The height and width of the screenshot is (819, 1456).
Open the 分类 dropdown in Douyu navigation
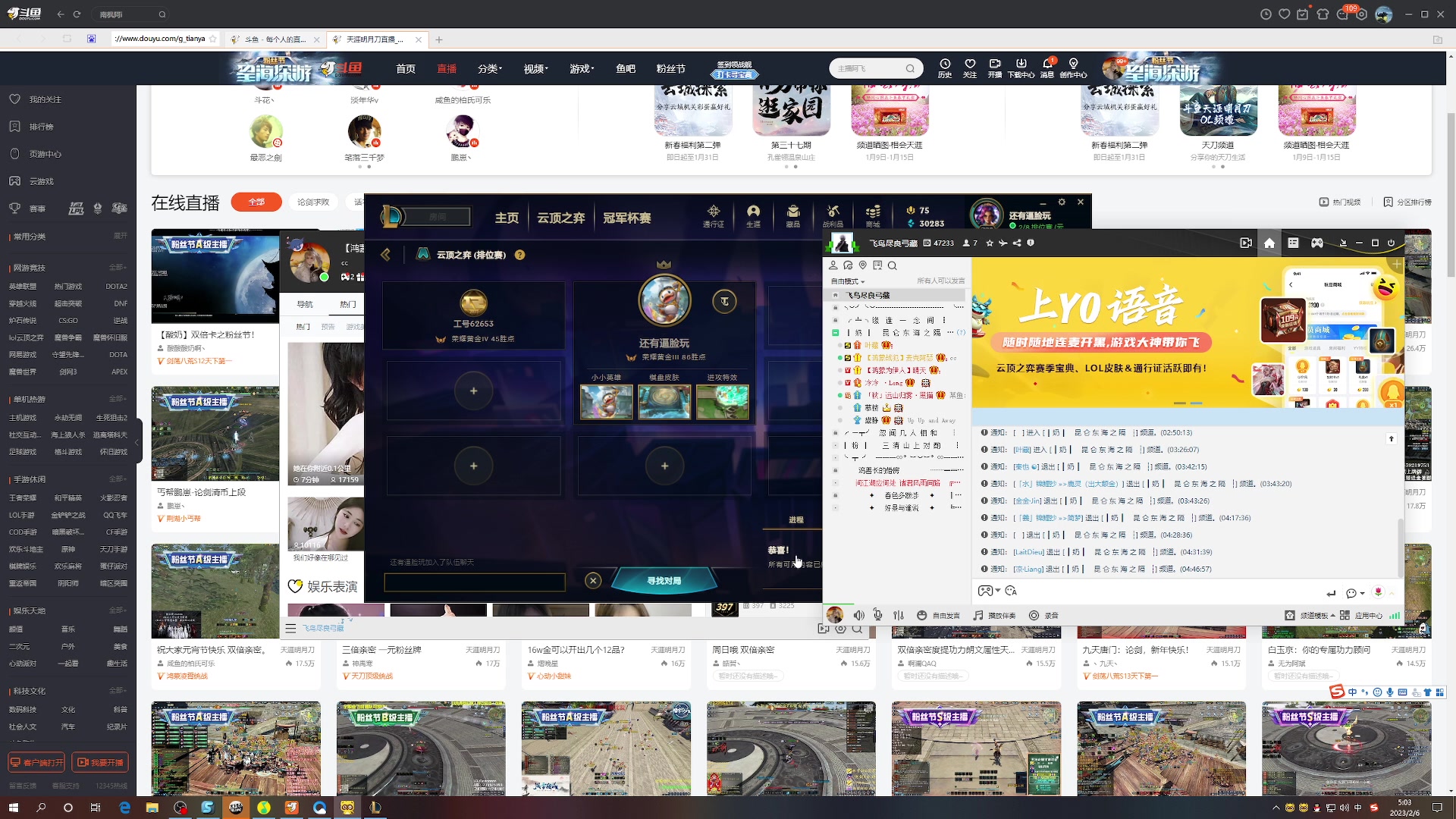(489, 68)
